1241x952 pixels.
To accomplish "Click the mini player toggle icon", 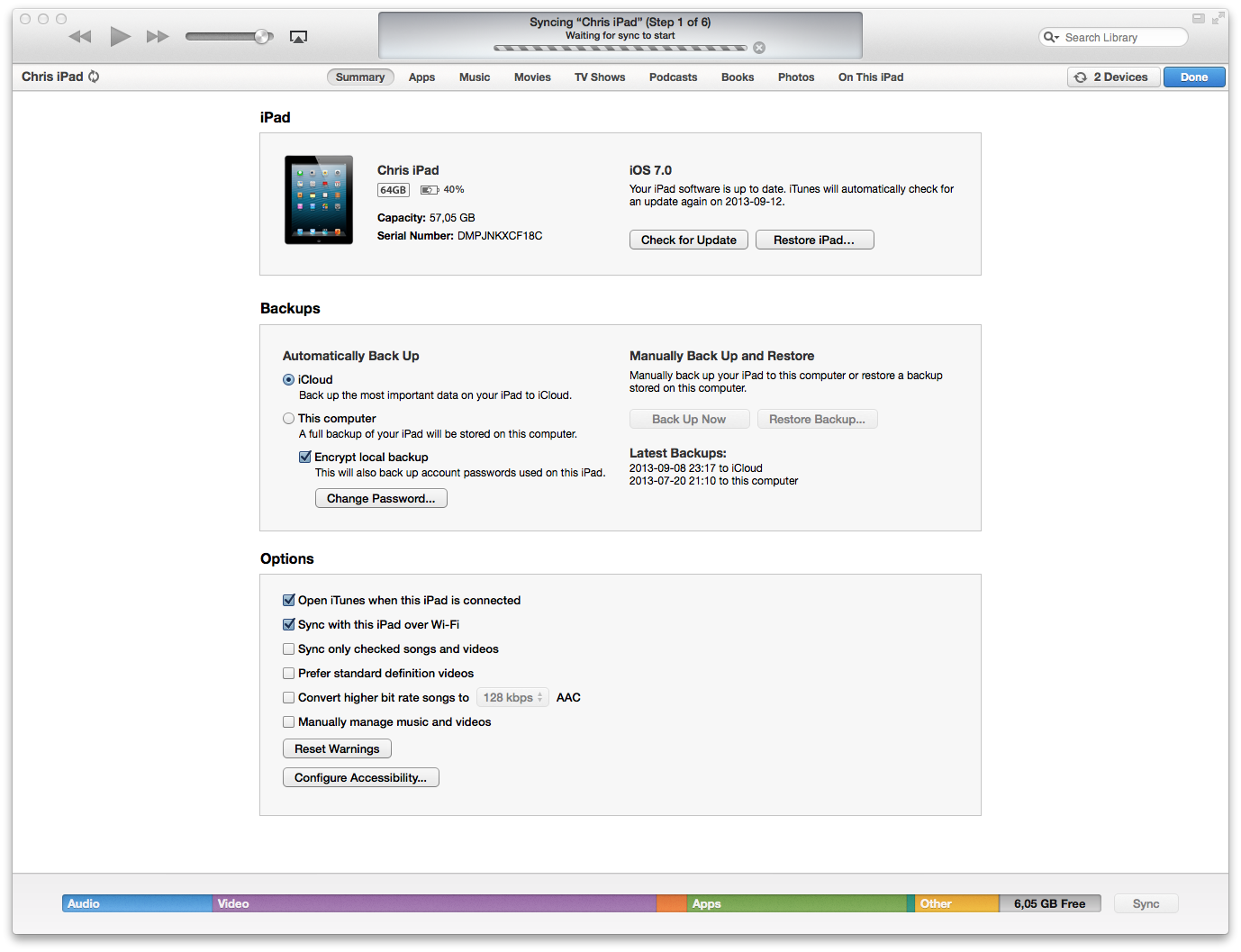I will tap(1199, 18).
